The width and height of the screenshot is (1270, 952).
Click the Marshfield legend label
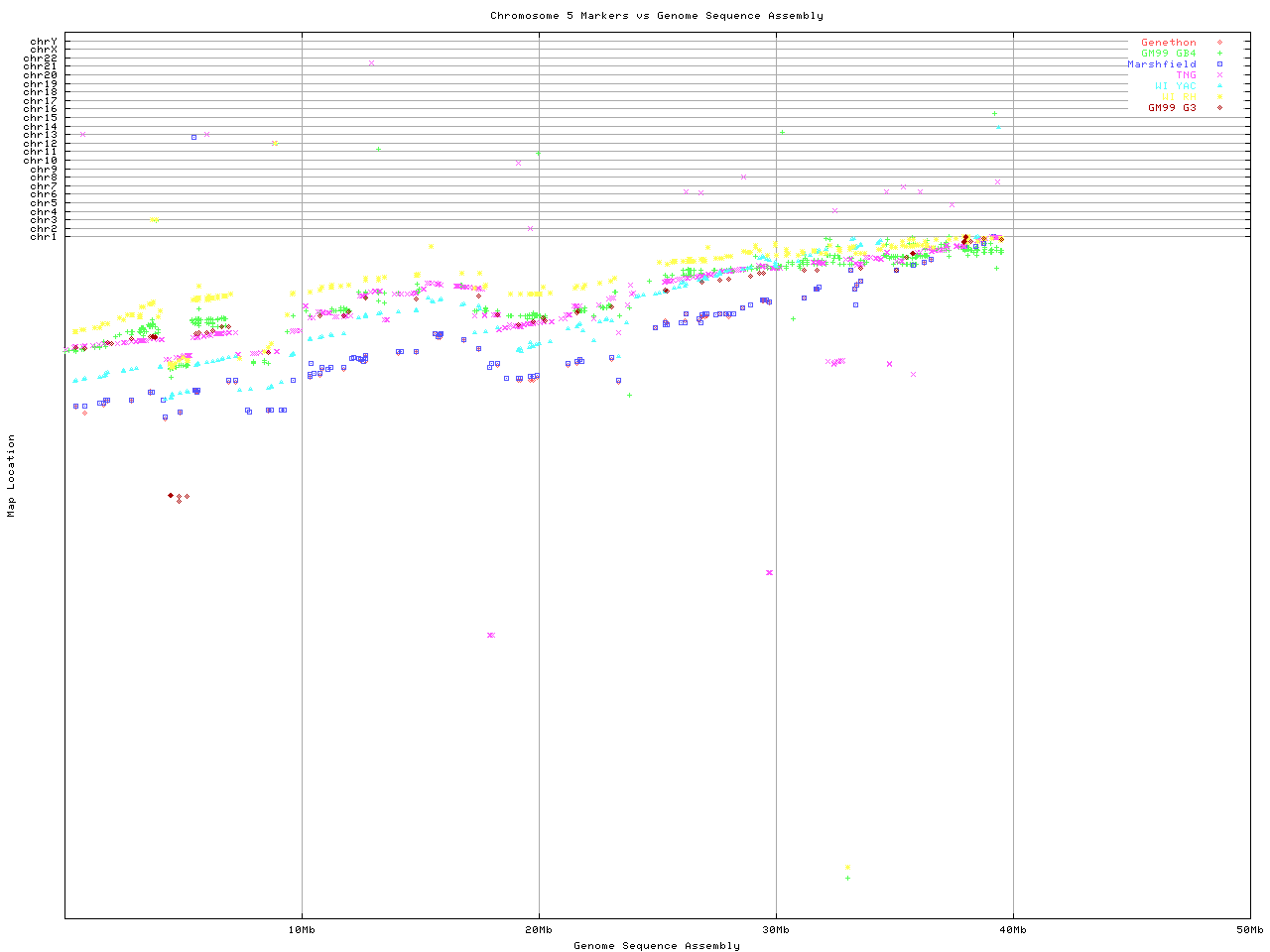pyautogui.click(x=1161, y=64)
